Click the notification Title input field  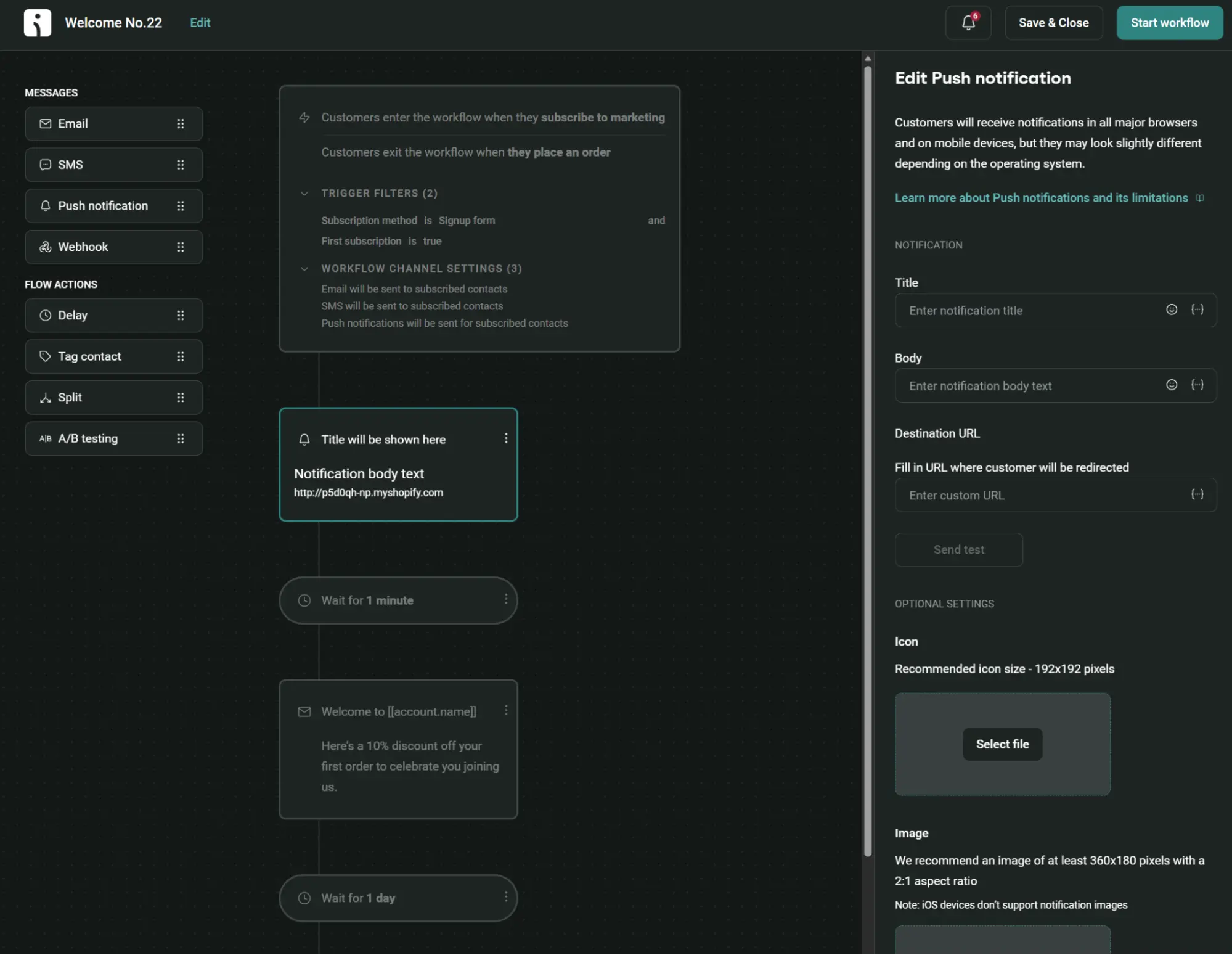pyautogui.click(x=1055, y=311)
